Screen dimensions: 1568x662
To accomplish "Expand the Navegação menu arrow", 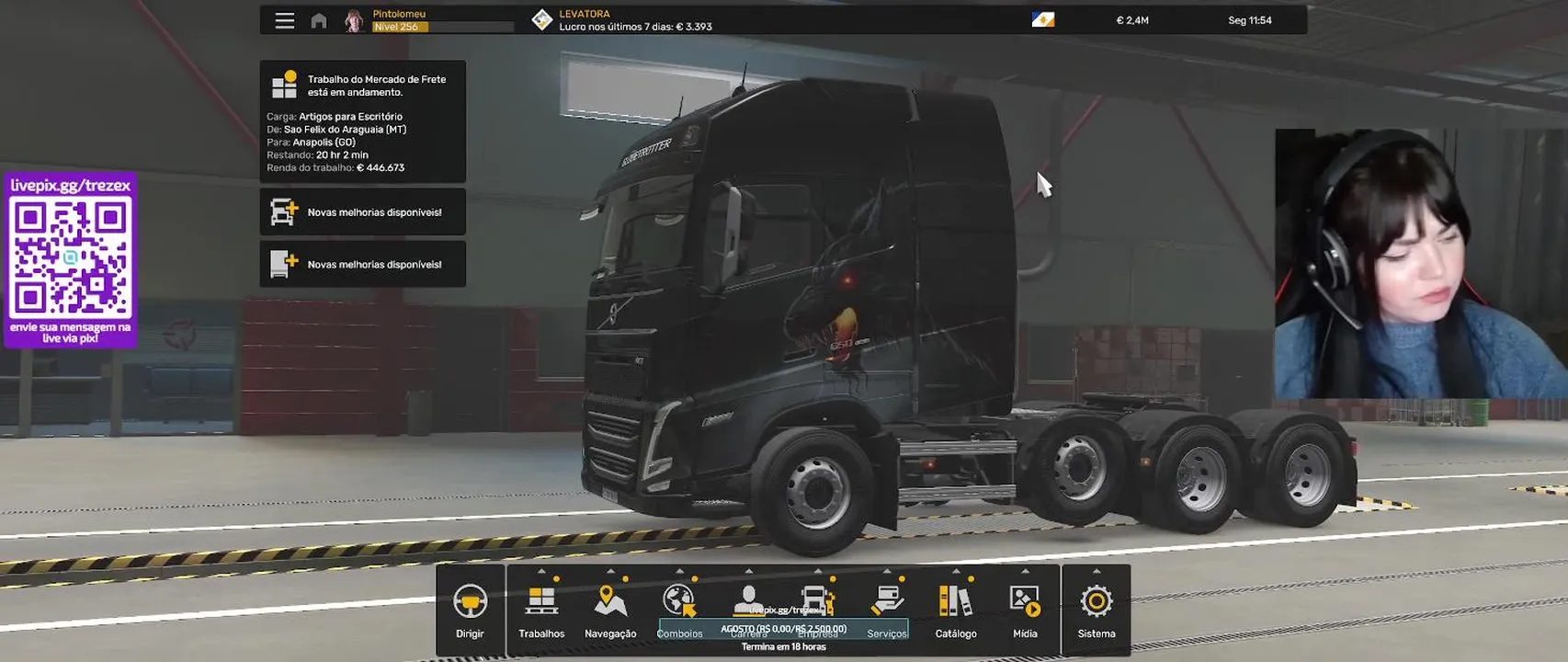I will click(610, 571).
